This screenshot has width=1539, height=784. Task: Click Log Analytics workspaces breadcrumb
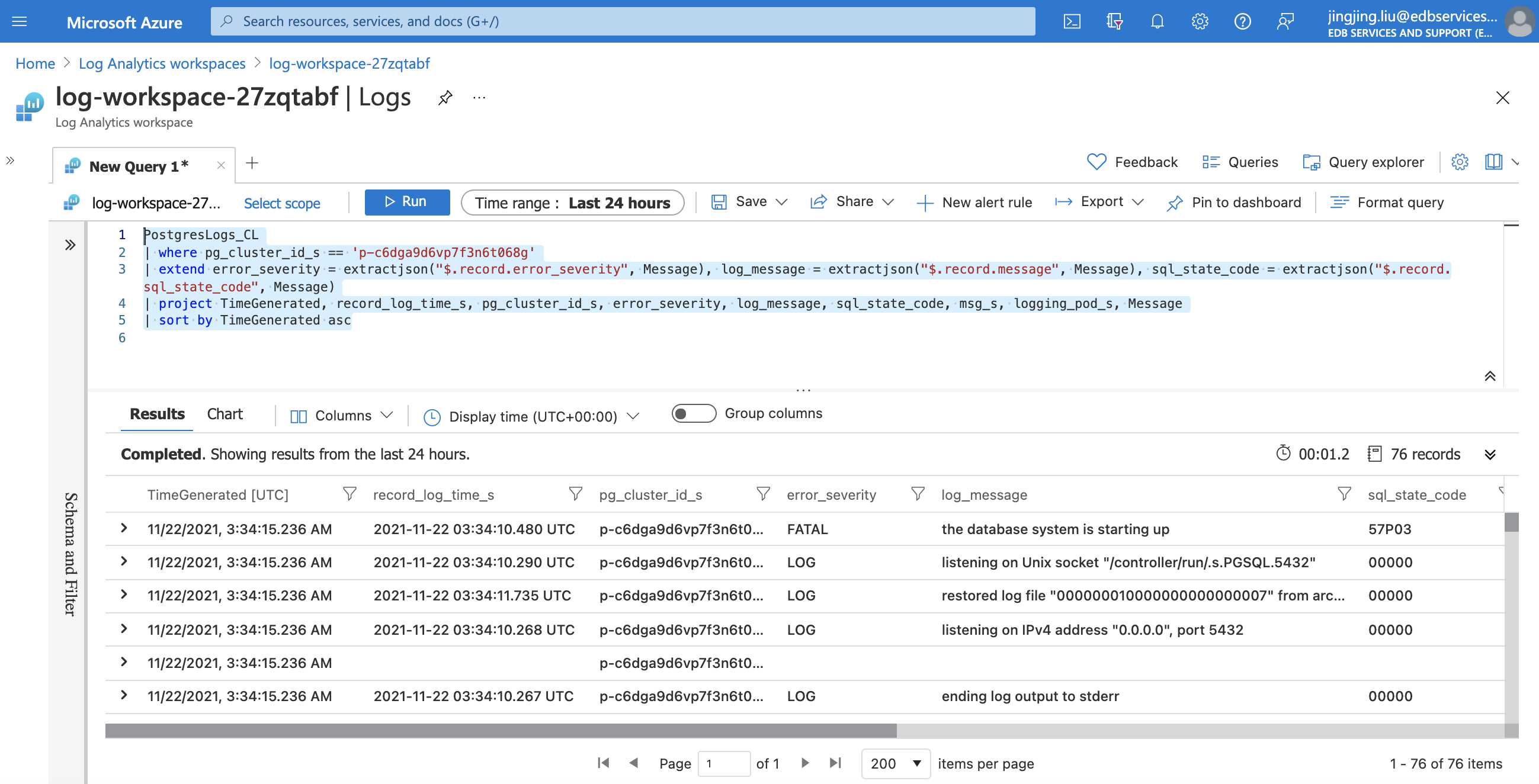(x=162, y=63)
